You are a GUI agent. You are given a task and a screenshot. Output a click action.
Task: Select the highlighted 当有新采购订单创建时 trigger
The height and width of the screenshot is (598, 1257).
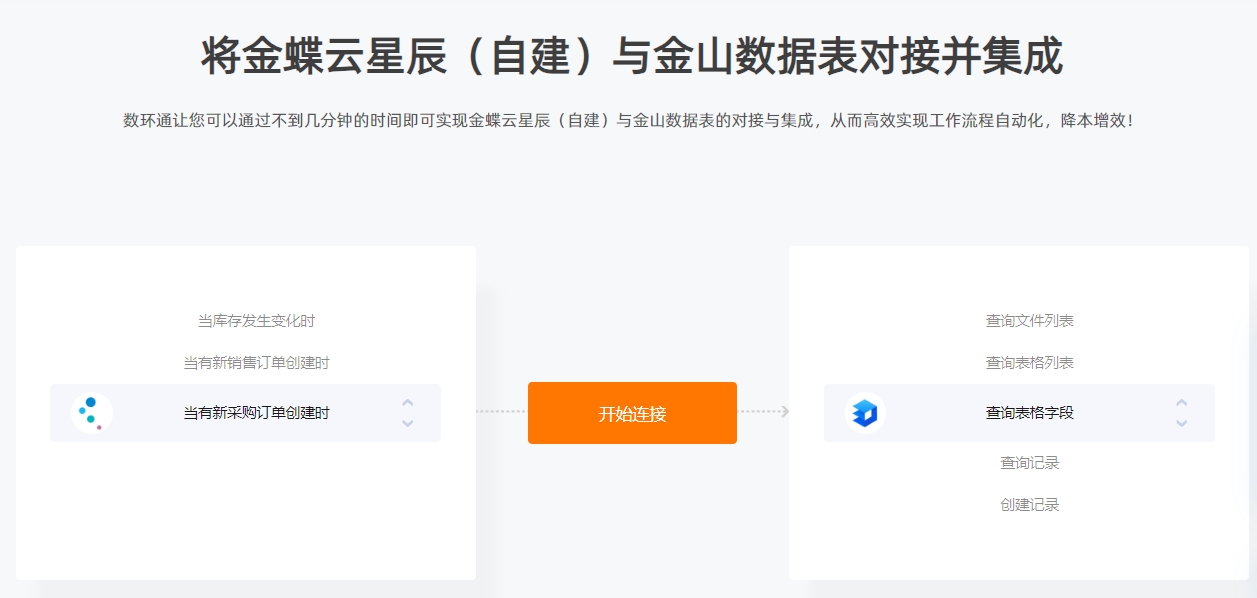[256, 413]
